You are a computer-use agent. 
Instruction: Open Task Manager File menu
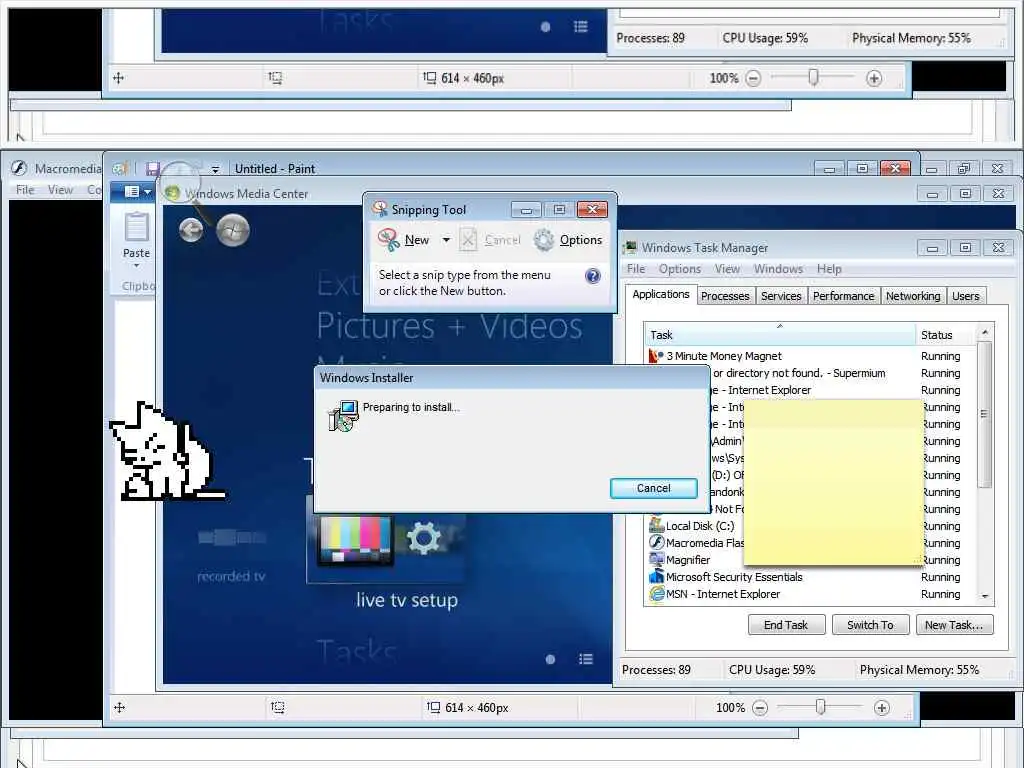(x=635, y=268)
